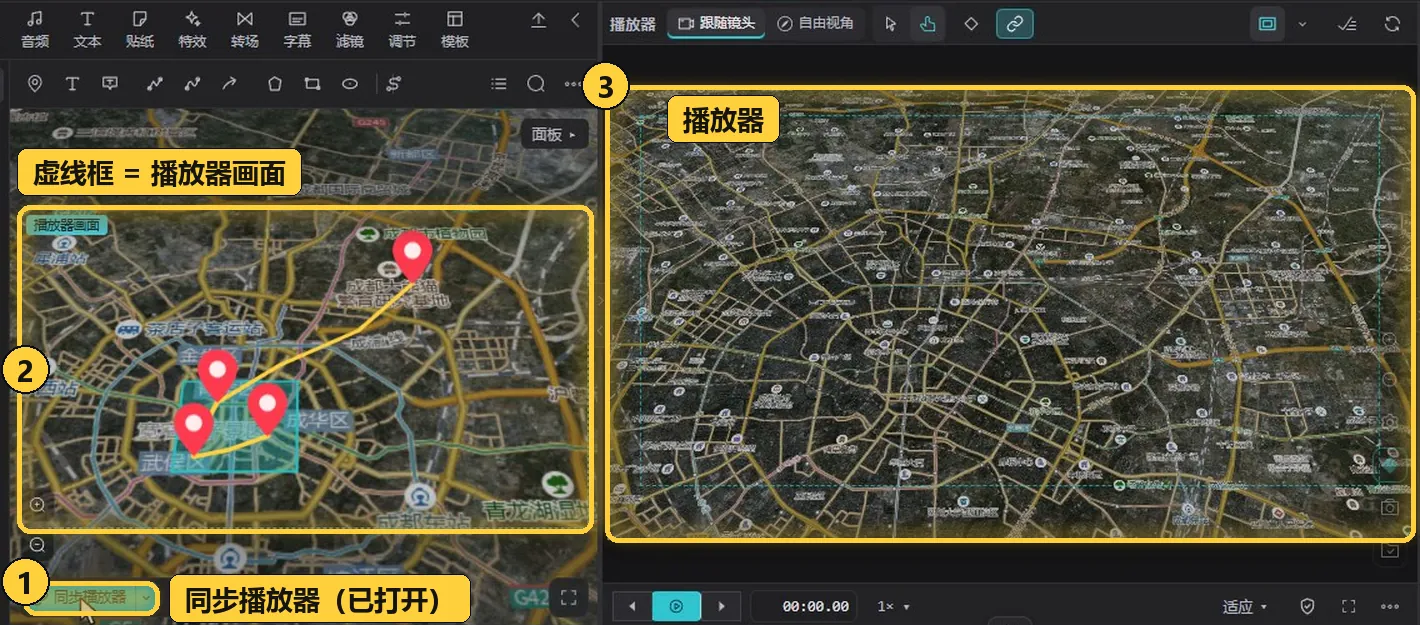
Task: Click the search magnifier icon
Action: click(536, 84)
